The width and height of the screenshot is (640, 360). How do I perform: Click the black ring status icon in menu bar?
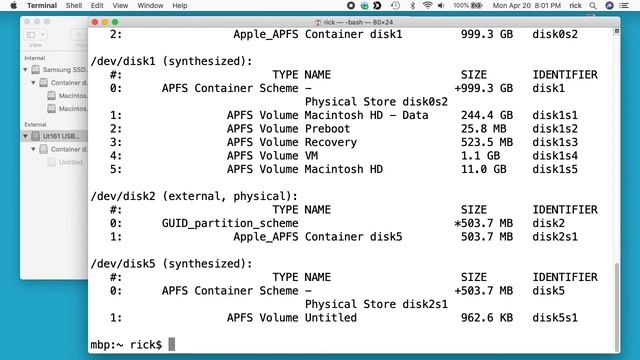click(x=350, y=6)
